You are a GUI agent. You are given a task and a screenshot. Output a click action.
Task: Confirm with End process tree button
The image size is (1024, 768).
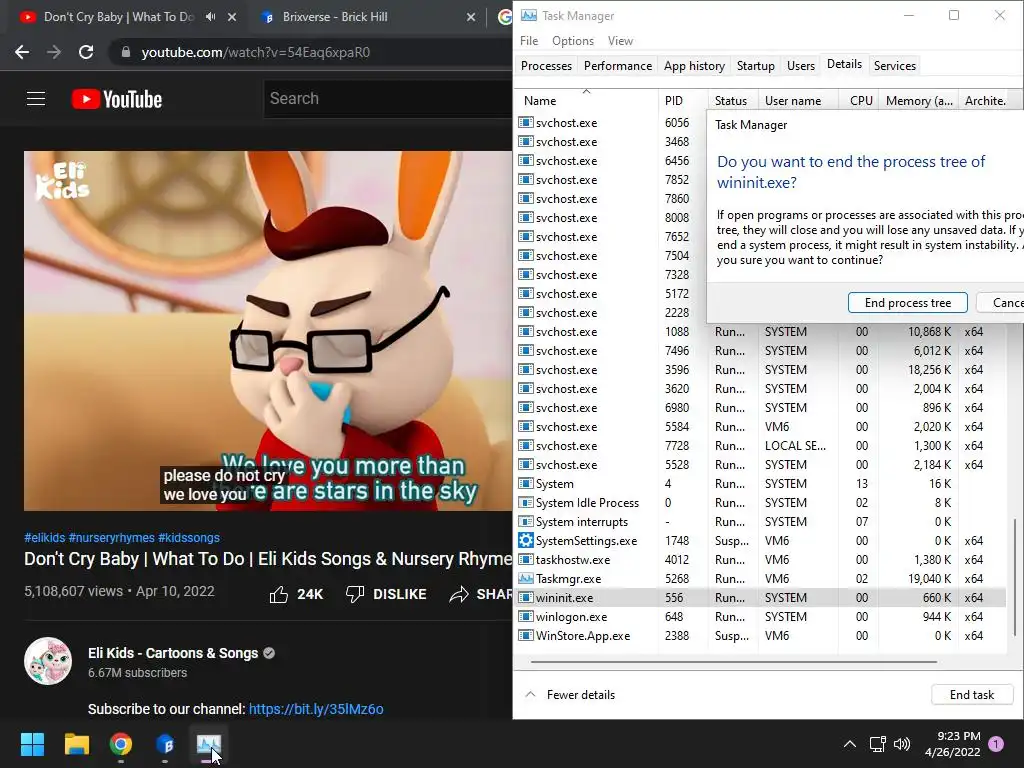point(908,302)
